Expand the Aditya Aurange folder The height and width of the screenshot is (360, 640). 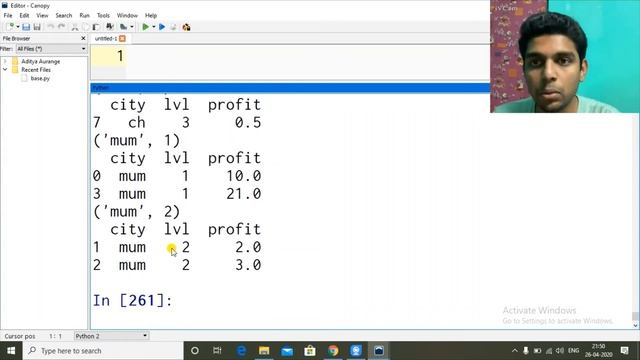(x=5, y=61)
